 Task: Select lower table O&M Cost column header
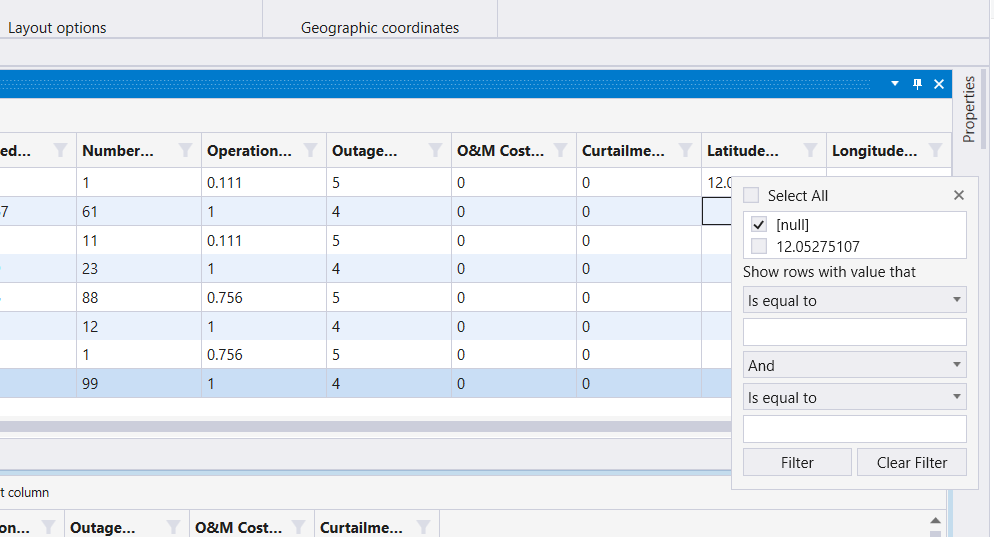pos(238,527)
